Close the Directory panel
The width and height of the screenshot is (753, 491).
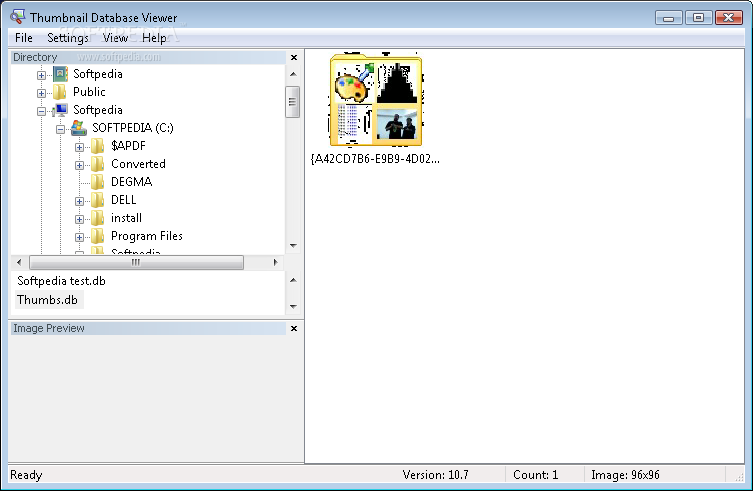coord(294,57)
